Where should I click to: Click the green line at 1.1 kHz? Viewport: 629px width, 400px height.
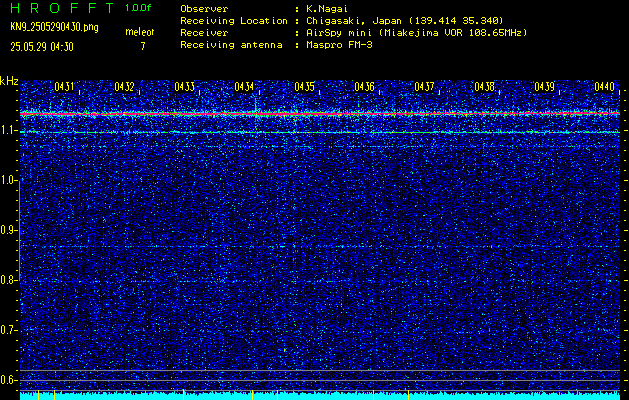(x=320, y=132)
